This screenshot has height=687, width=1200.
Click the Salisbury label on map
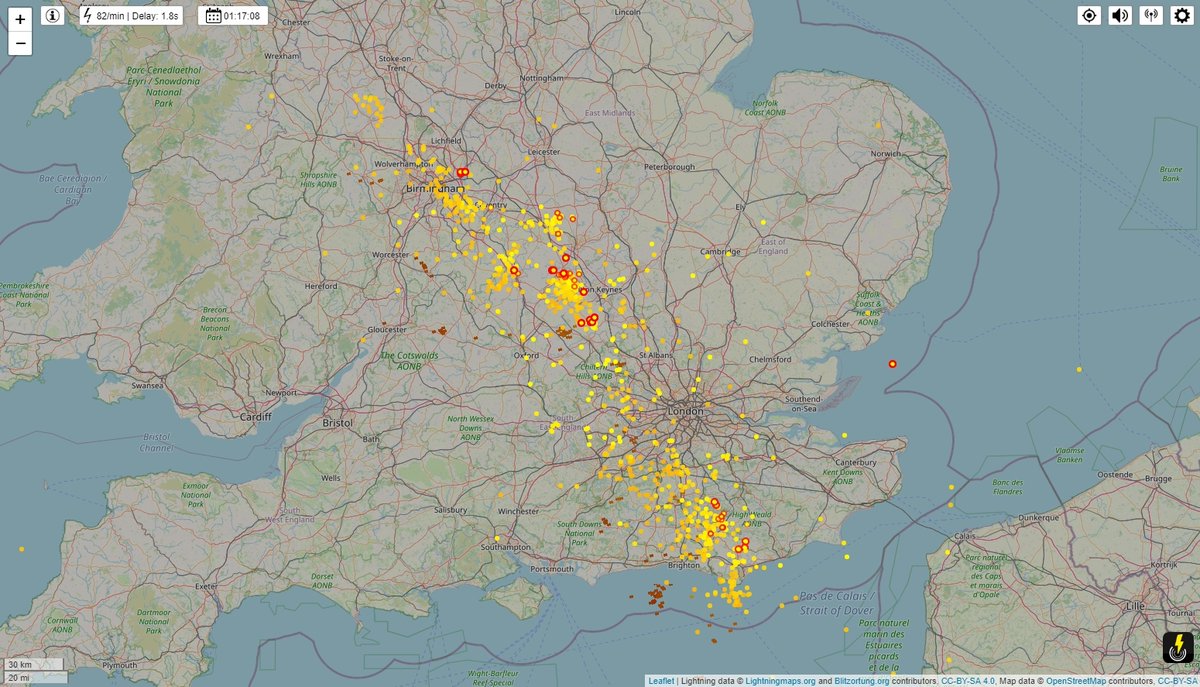pyautogui.click(x=451, y=510)
